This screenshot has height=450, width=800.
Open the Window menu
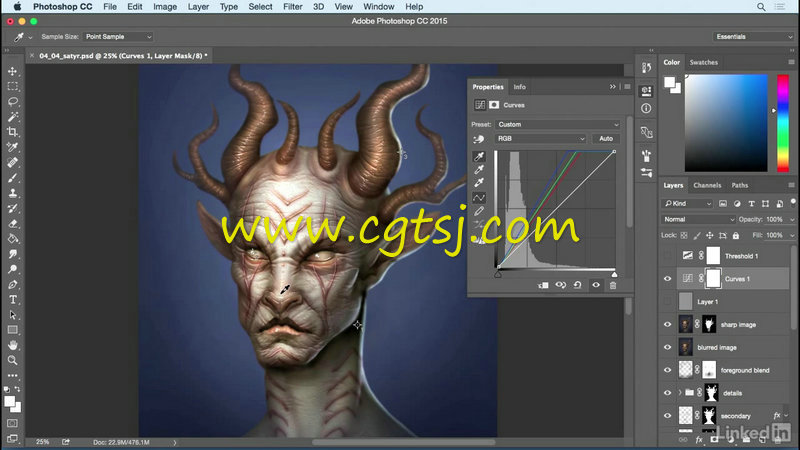point(379,7)
